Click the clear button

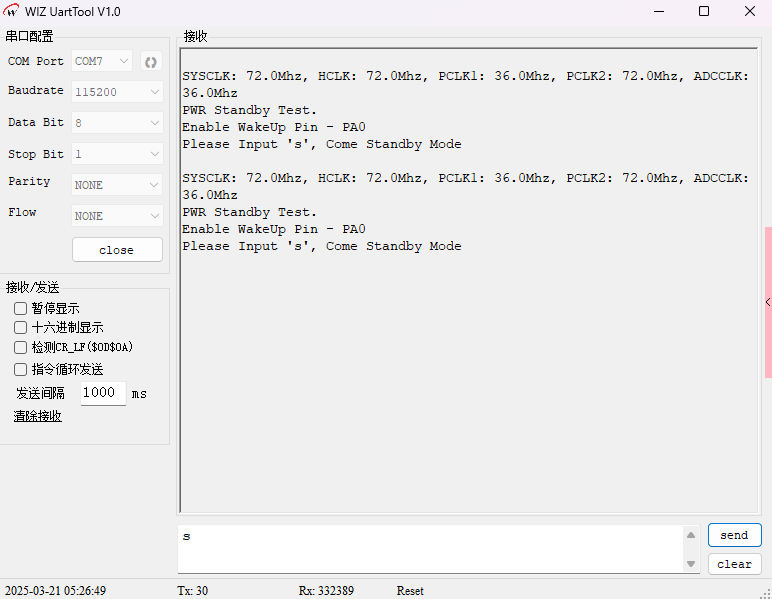click(x=734, y=564)
